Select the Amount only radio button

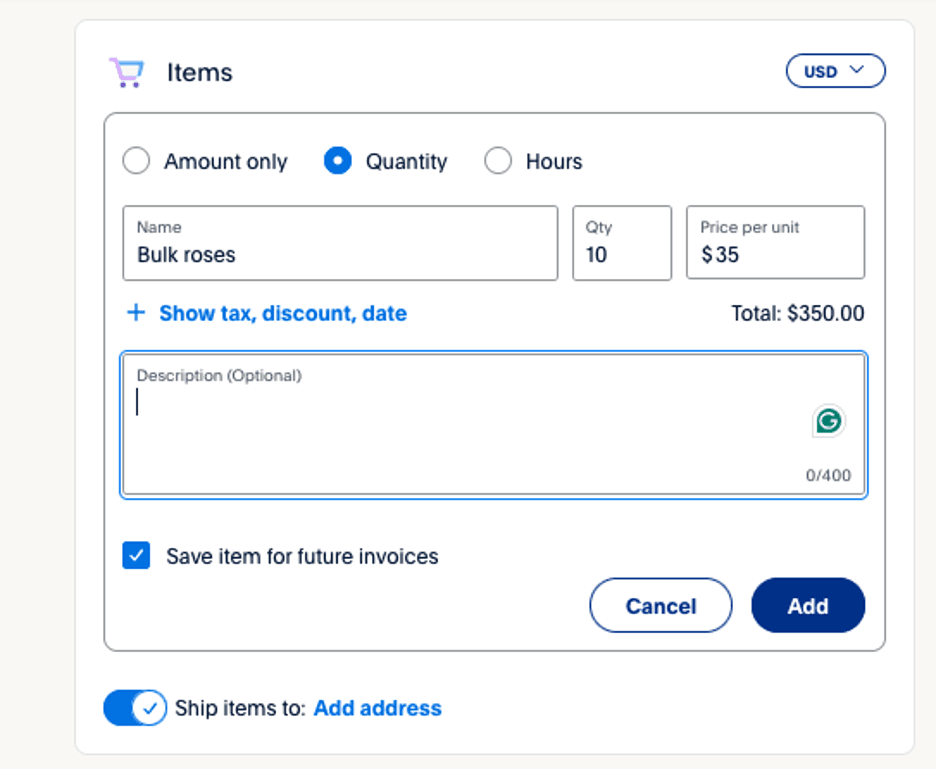coord(136,160)
